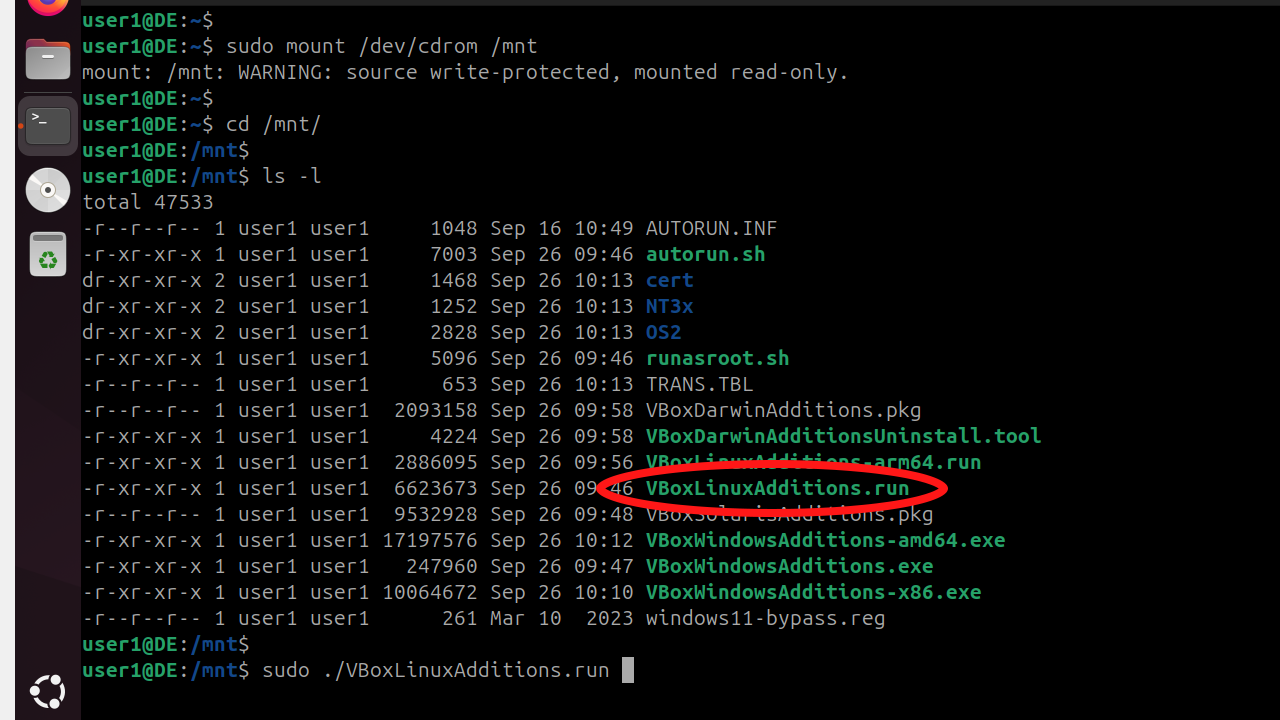Click the file size 2886095

[x=435, y=462]
